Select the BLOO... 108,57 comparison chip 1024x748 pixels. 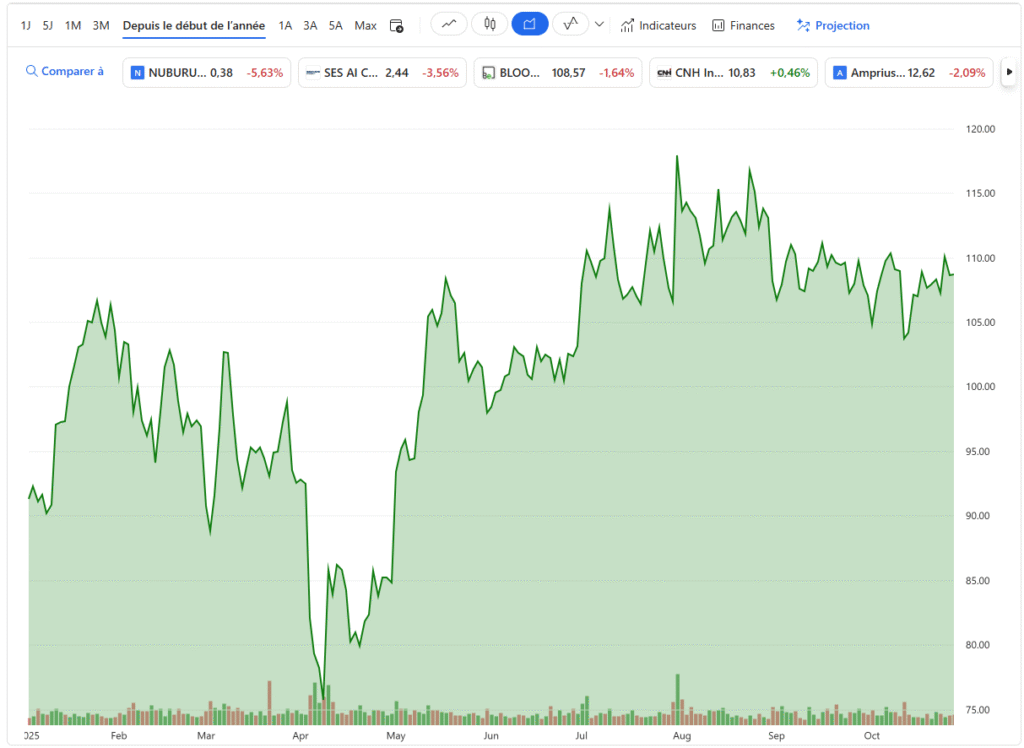557,73
